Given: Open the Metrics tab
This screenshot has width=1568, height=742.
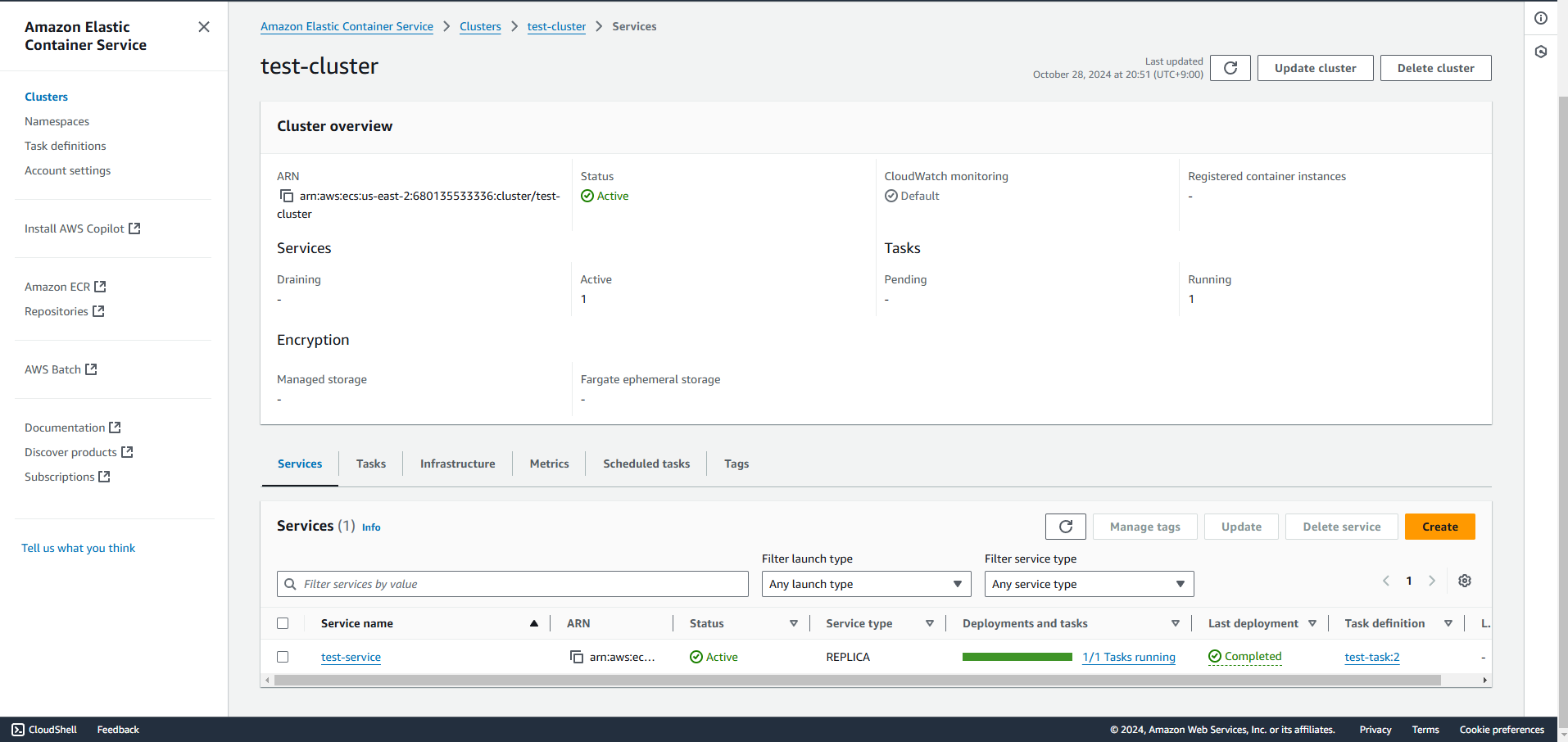Looking at the screenshot, I should pos(549,464).
